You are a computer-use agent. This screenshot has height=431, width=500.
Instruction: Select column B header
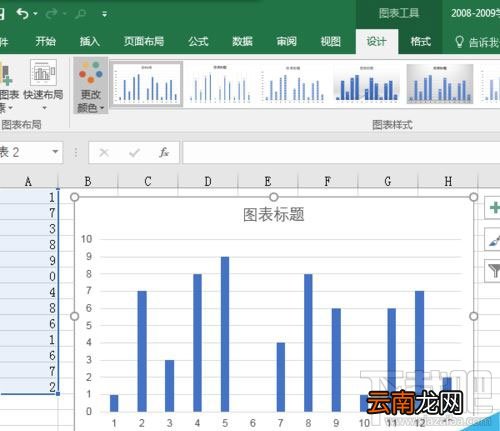(88, 182)
